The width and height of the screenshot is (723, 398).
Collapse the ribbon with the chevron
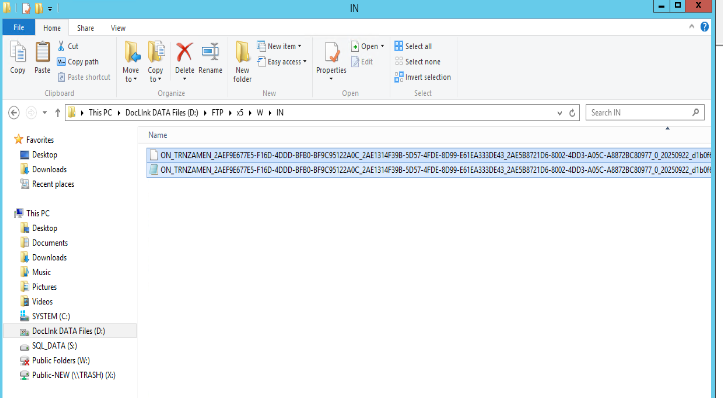pyautogui.click(x=691, y=27)
